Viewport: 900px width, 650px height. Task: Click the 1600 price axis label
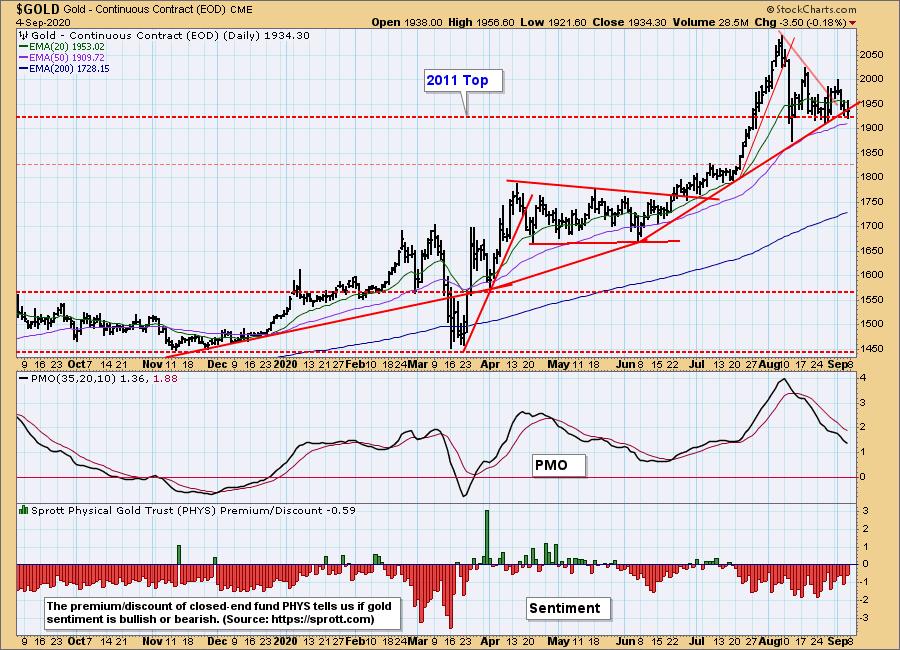[x=872, y=274]
